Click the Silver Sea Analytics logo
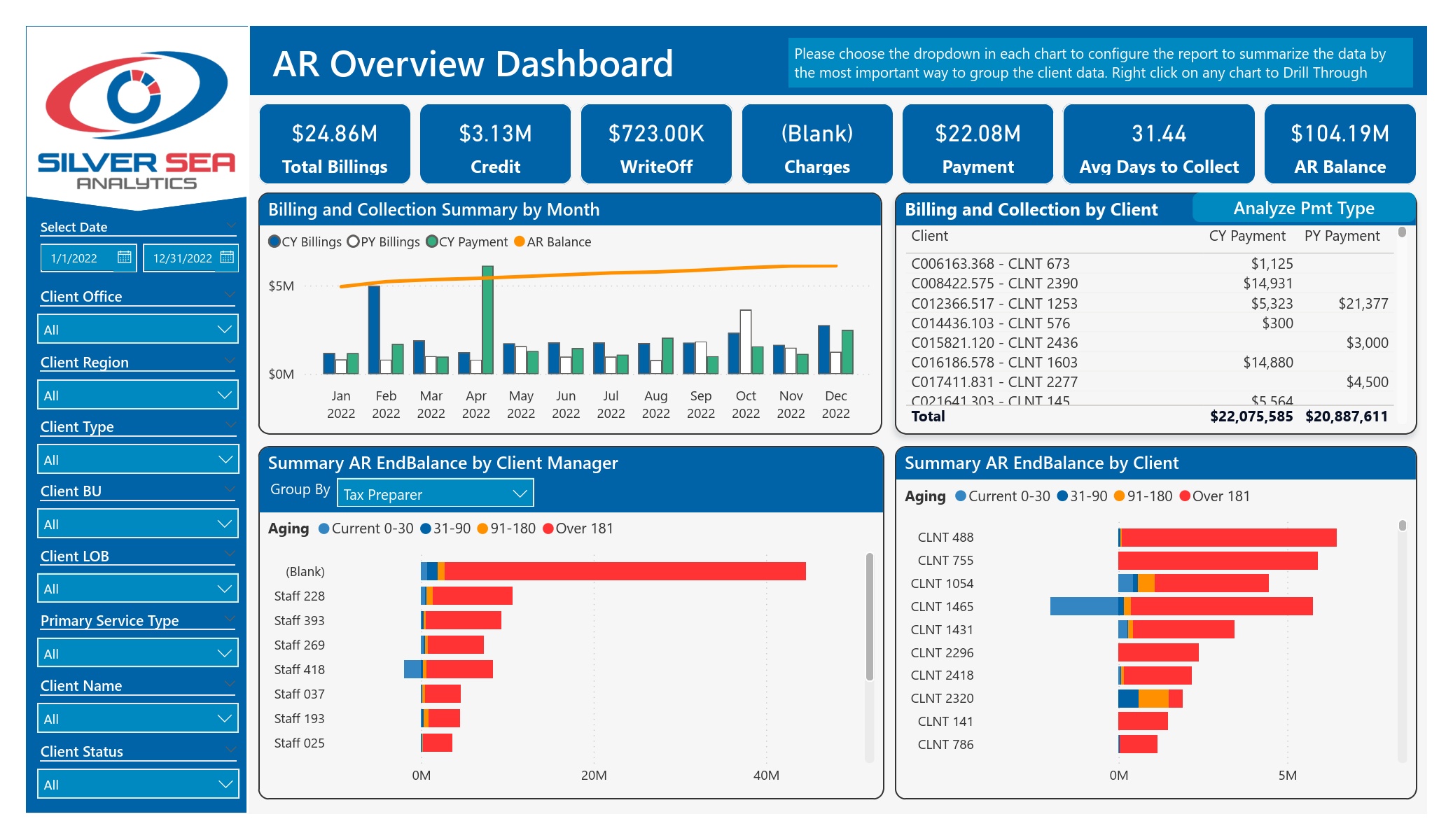 pos(137,119)
